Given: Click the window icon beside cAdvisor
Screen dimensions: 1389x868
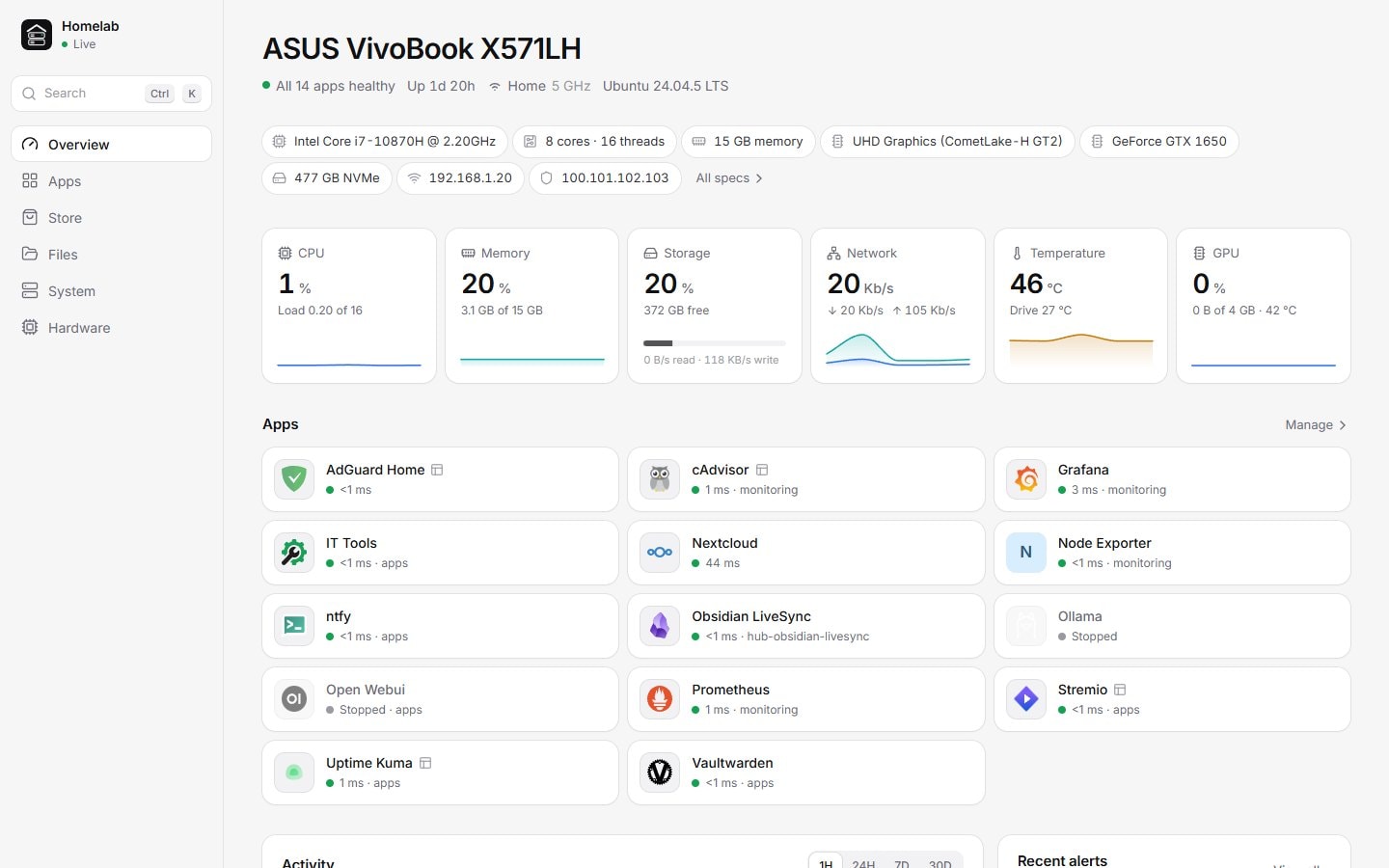Looking at the screenshot, I should pos(762,470).
